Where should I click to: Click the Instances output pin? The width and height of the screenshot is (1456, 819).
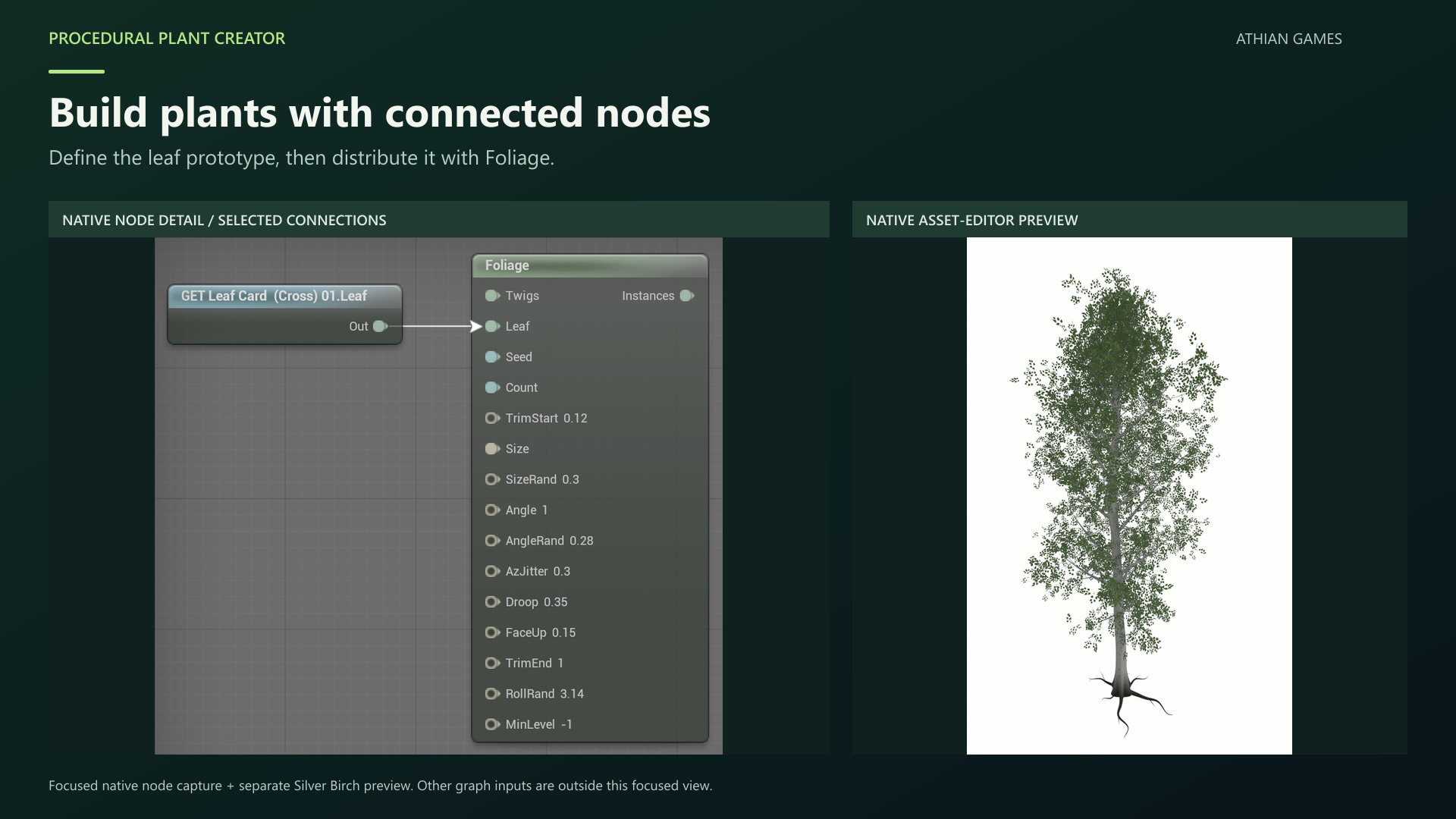click(687, 296)
